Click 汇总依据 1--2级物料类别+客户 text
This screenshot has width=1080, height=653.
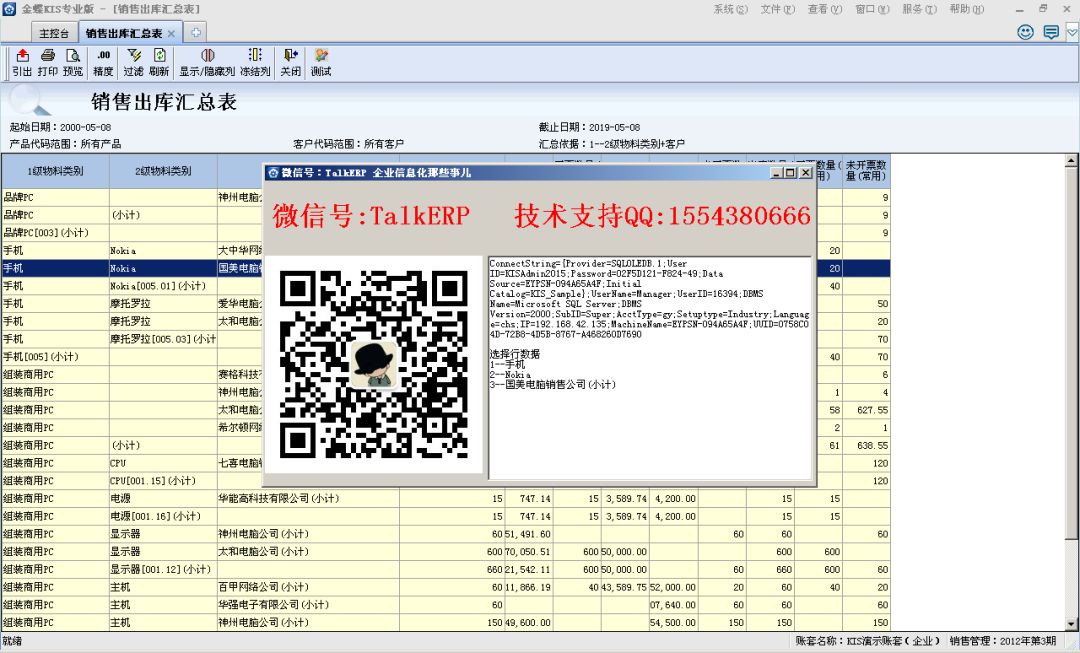point(612,144)
